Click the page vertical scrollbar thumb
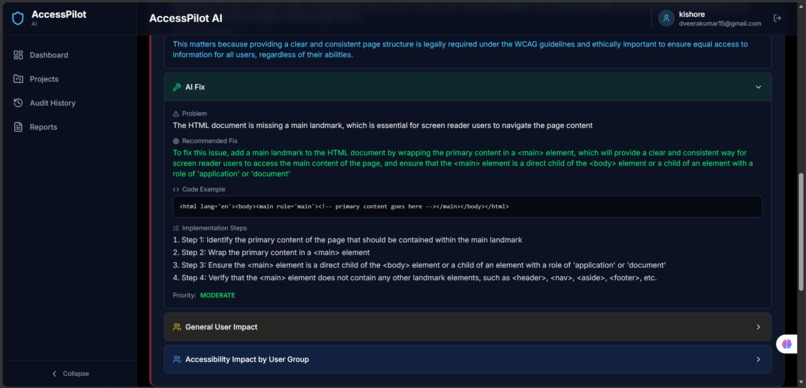Viewport: 806px width, 388px height. [x=801, y=231]
